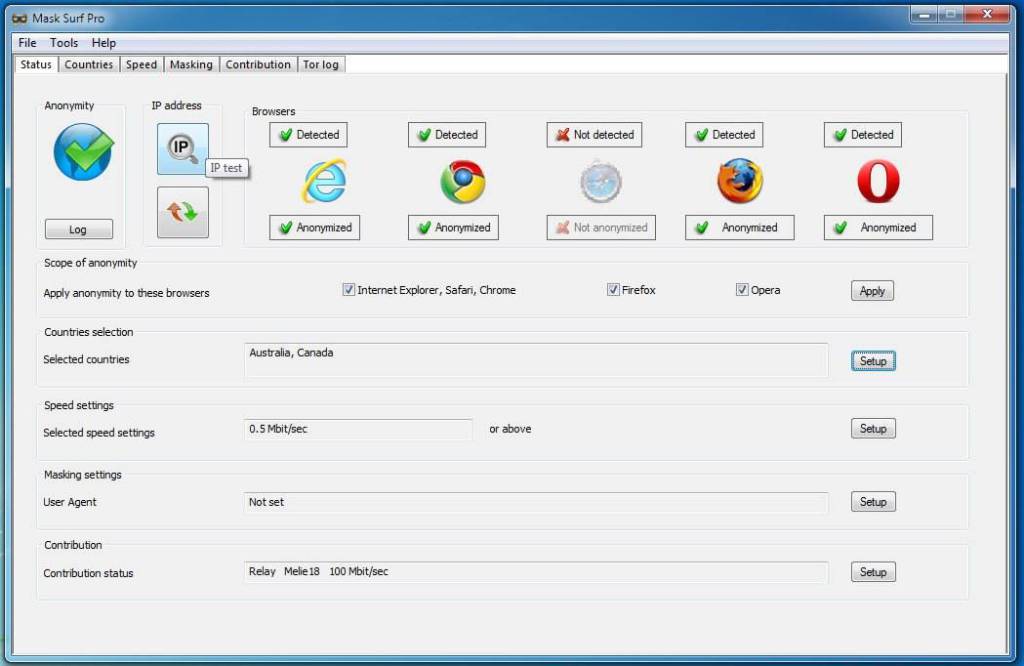Click the Apply button for browser scope
The image size is (1024, 666).
[x=872, y=291]
